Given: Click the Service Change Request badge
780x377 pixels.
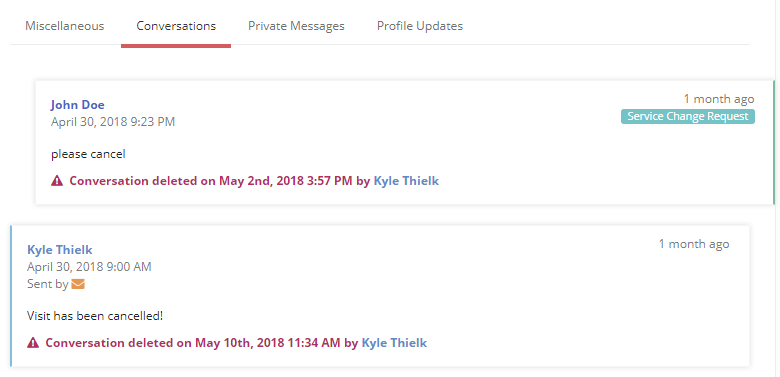Looking at the screenshot, I should [x=687, y=116].
